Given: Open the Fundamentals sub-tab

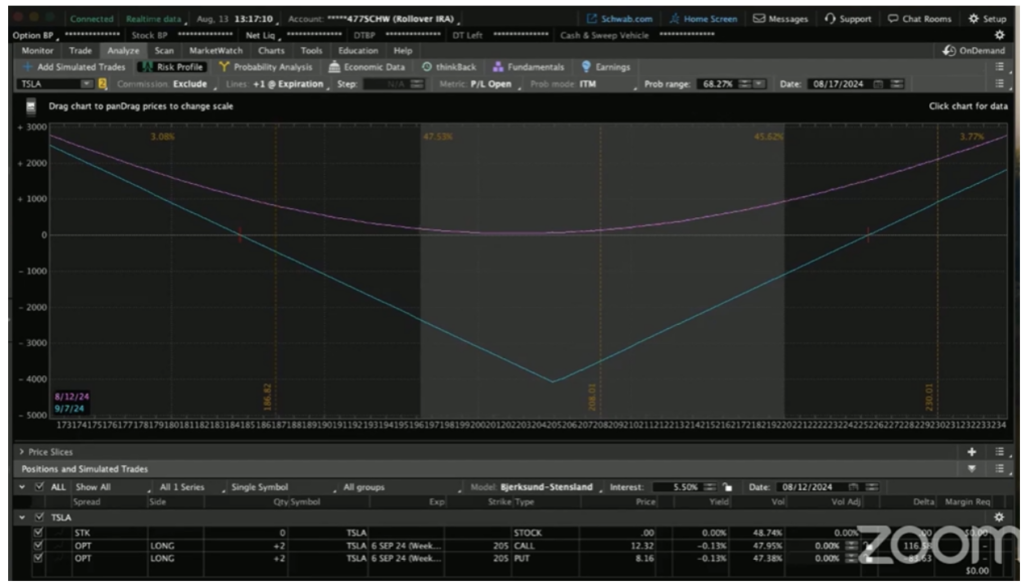Looking at the screenshot, I should point(528,67).
